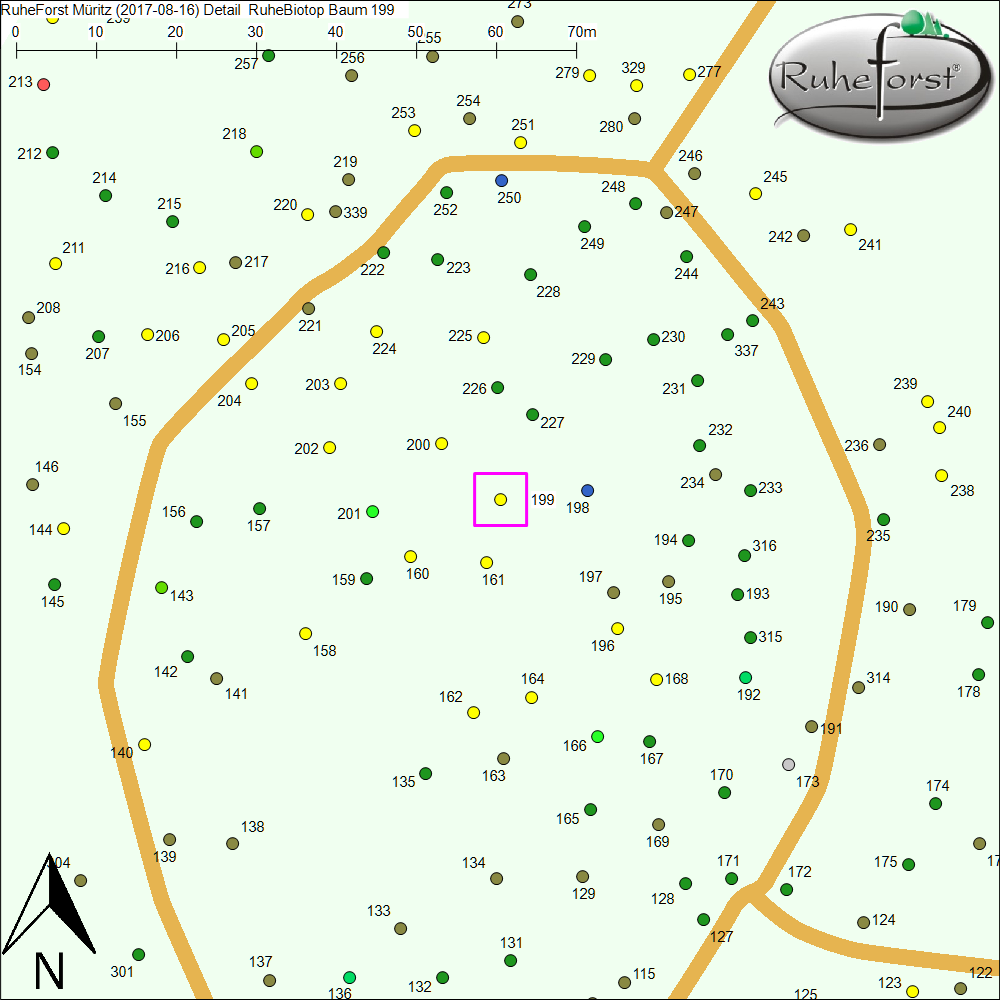1000x1000 pixels.
Task: Click the dark green tree marker 226
Action: (x=498, y=387)
